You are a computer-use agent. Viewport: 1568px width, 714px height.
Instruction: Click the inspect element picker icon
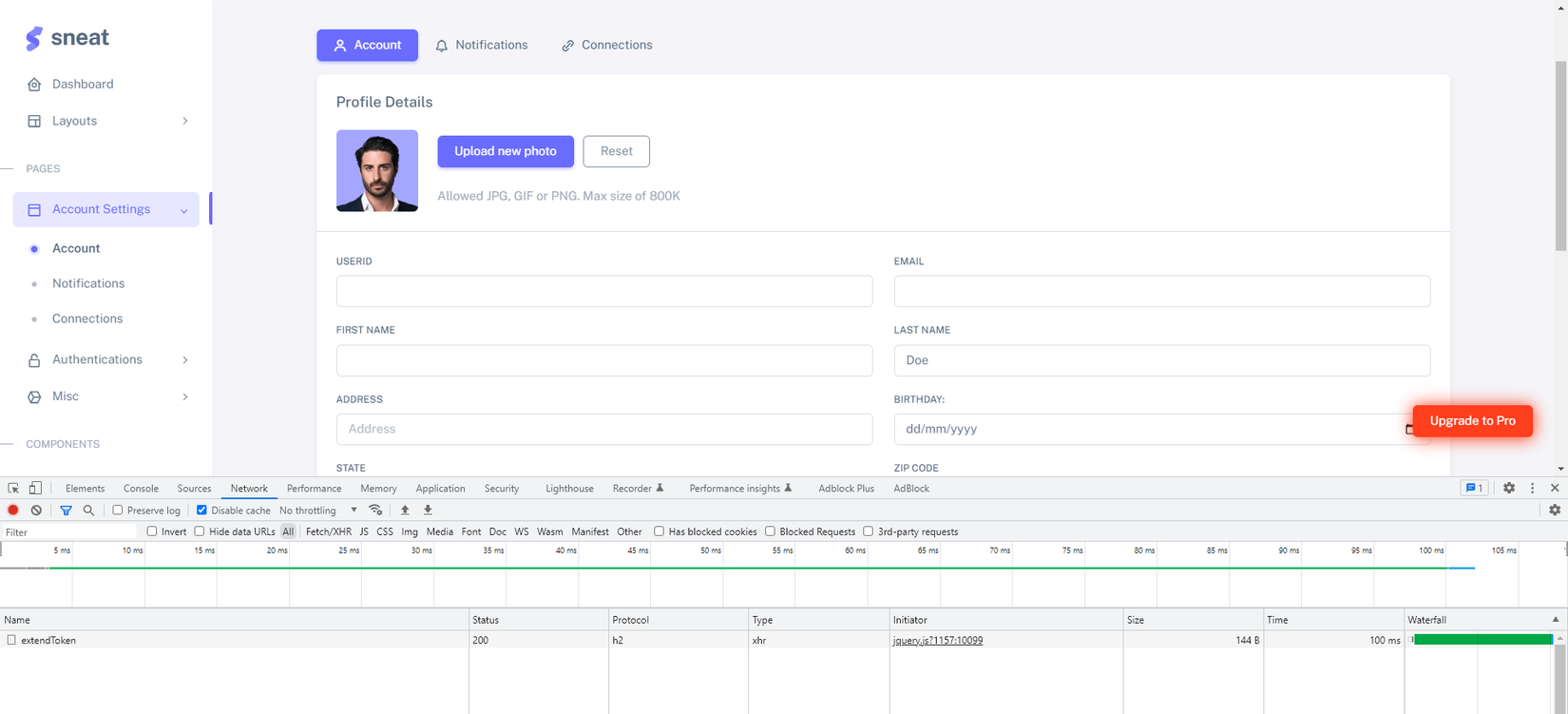[x=13, y=489]
